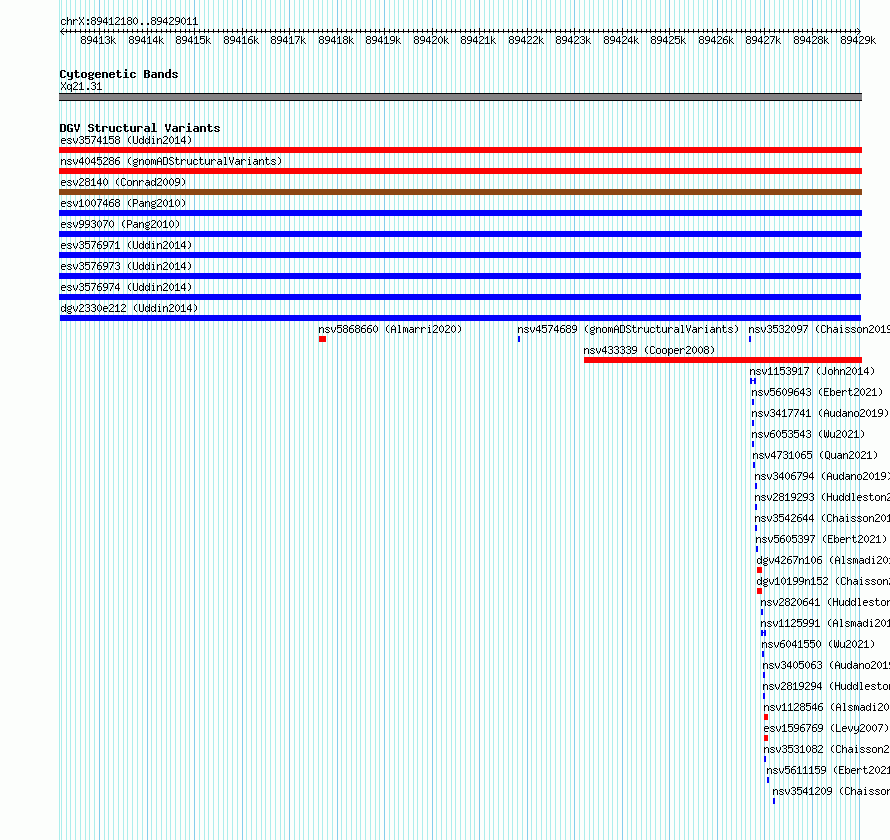
Task: Open variant esv3576973 (Uddin2014) label
Action: pyautogui.click(x=126, y=266)
